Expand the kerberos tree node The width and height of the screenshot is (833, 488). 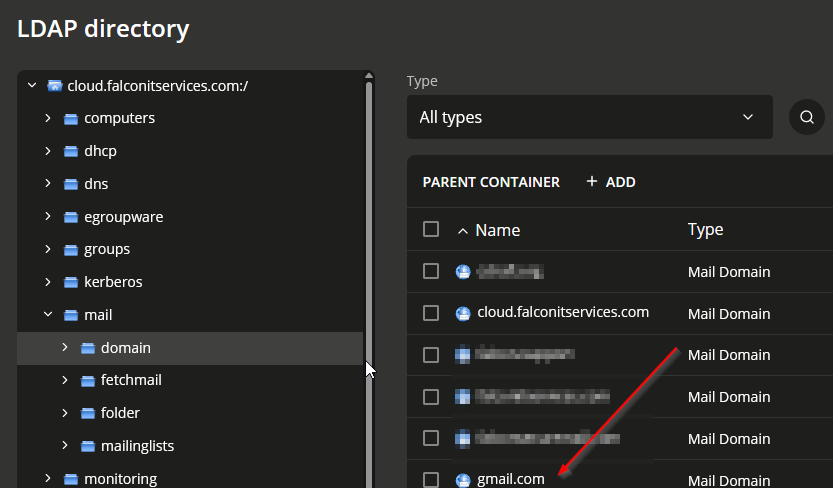(48, 282)
